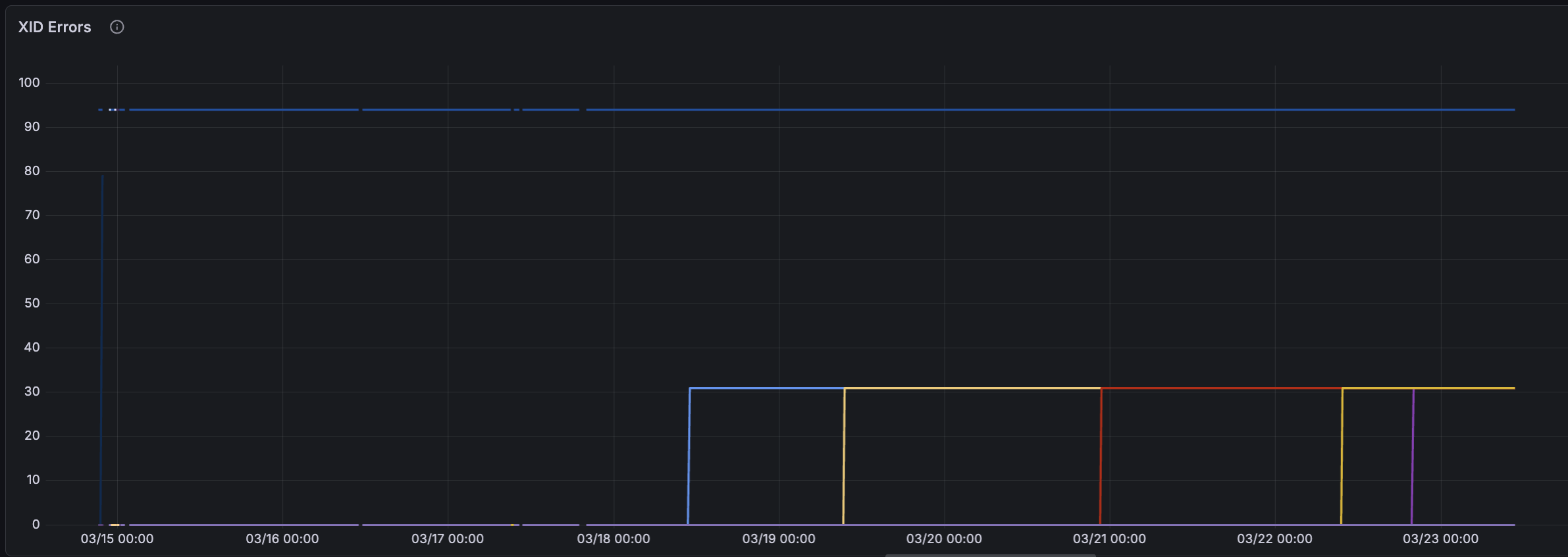Click the 100 y-axis value
The width and height of the screenshot is (1568, 557).
[x=29, y=82]
